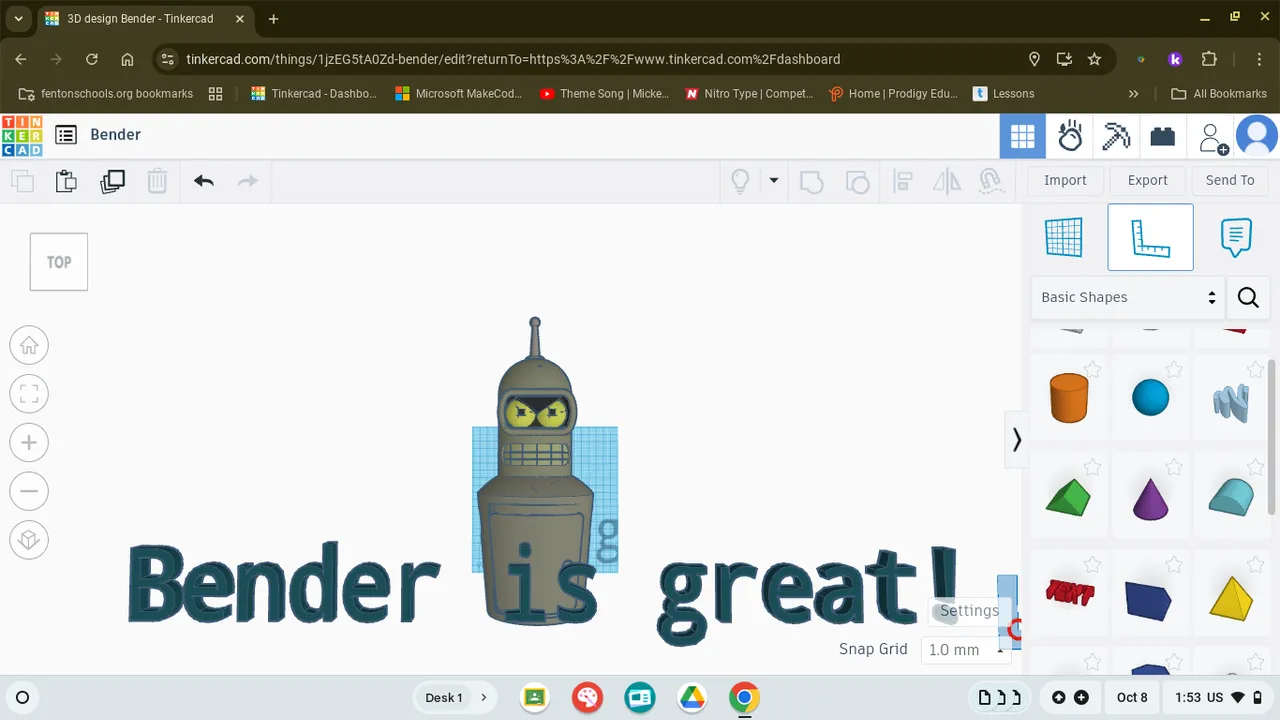Click the Export button
The height and width of the screenshot is (720, 1280).
tap(1147, 180)
